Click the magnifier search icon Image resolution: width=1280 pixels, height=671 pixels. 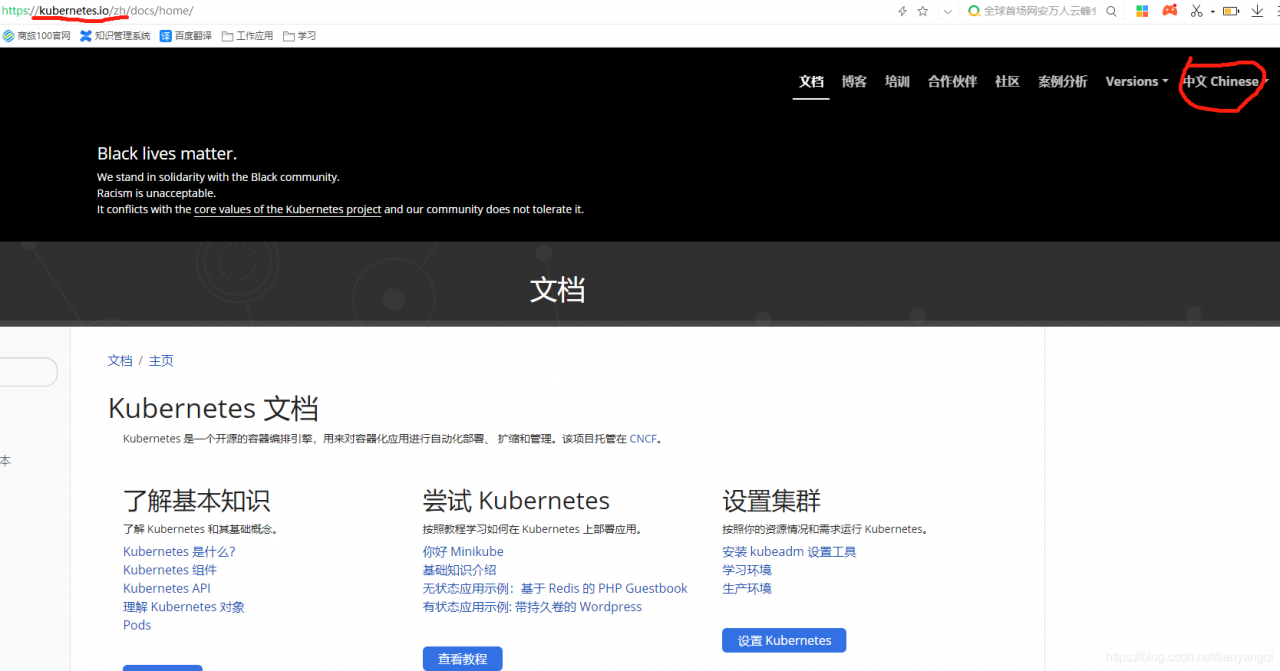1111,11
